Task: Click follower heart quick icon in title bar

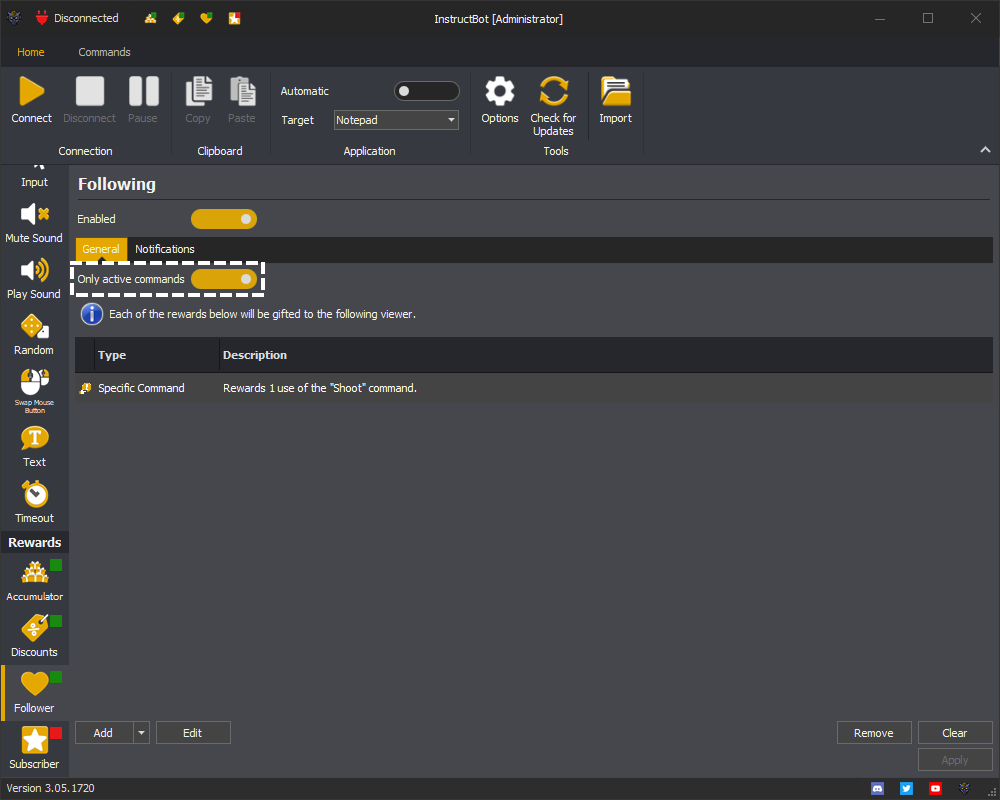Action: pyautogui.click(x=206, y=19)
